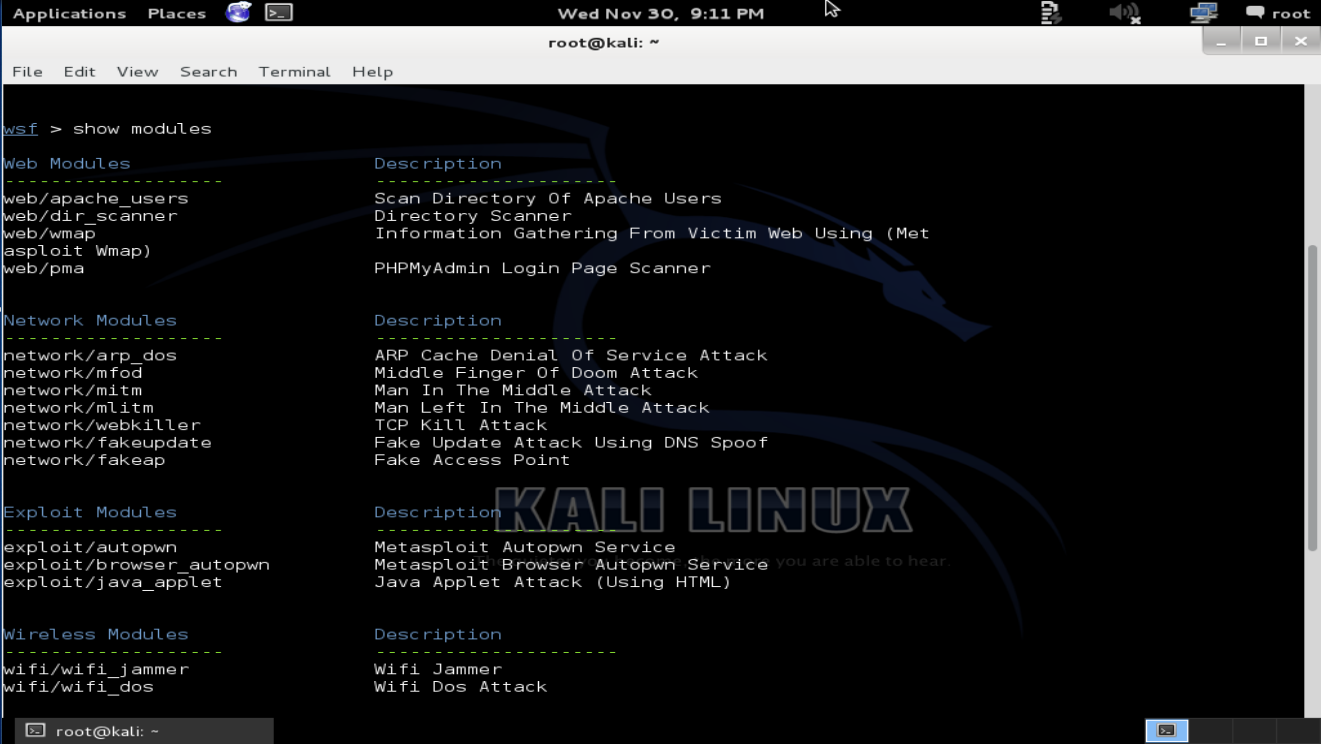The height and width of the screenshot is (744, 1321).
Task: Open the root user menu
Action: click(x=1278, y=13)
